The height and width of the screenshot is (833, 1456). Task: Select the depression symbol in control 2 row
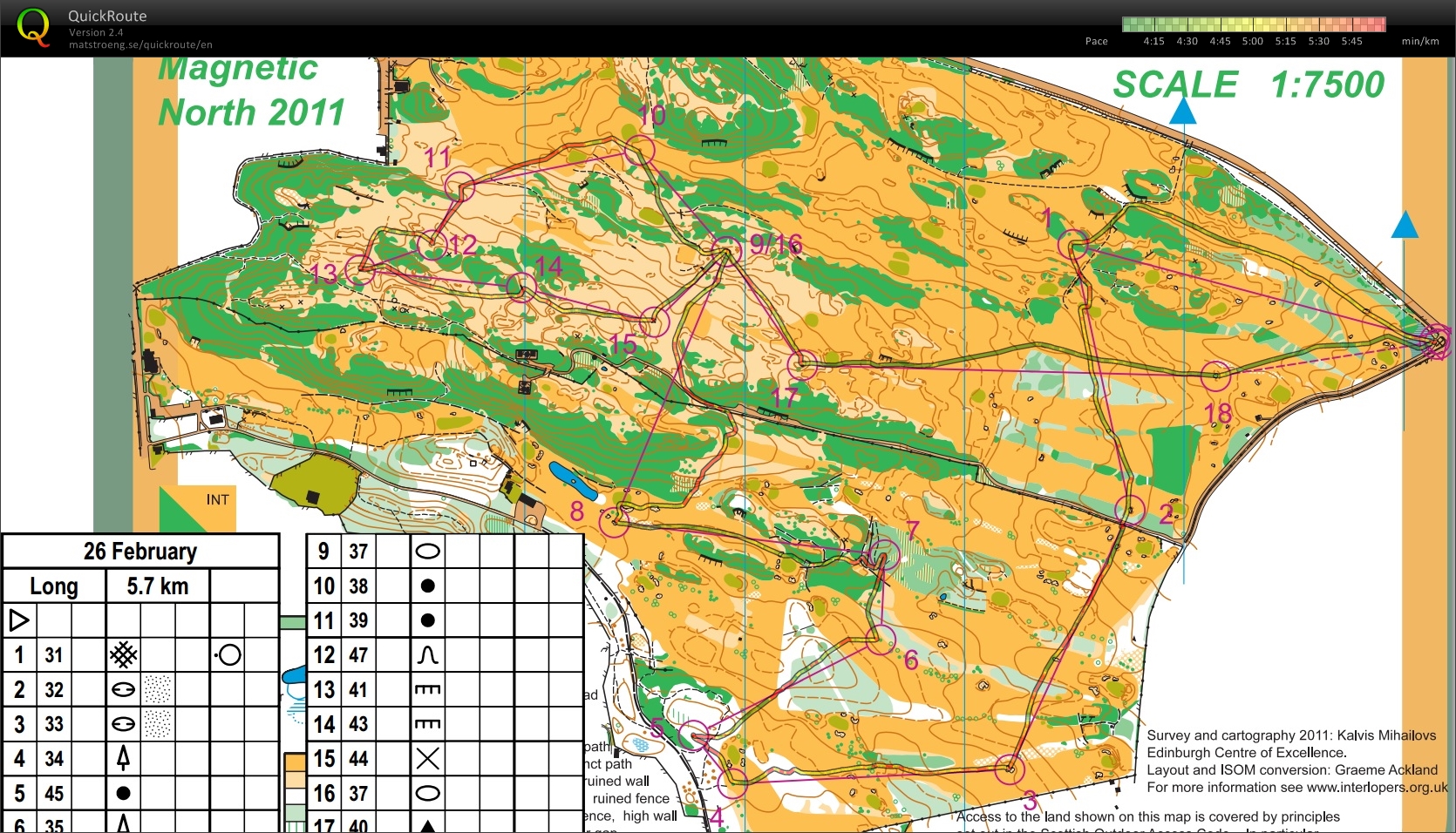123,690
